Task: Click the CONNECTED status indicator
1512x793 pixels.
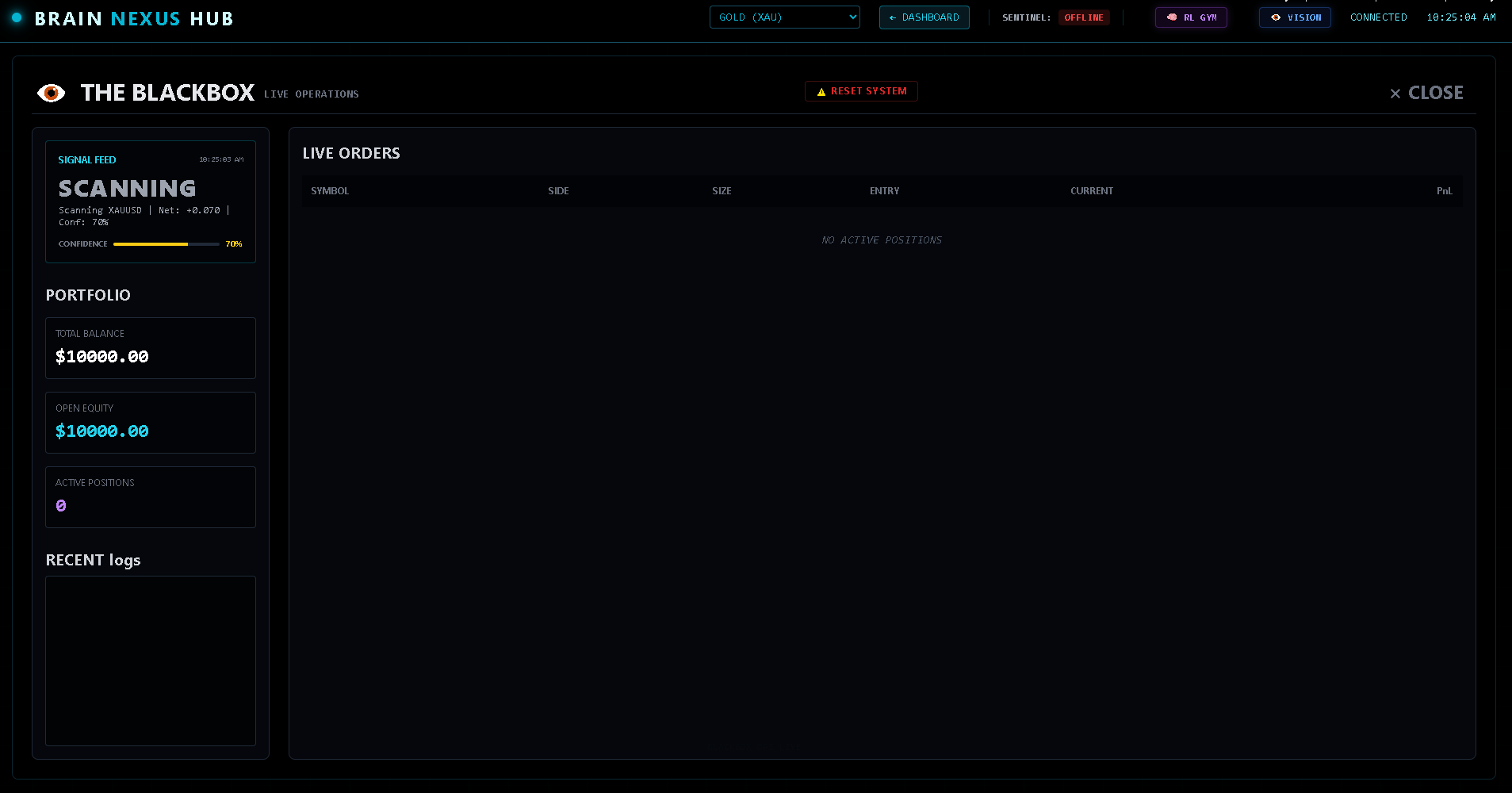Action: click(1378, 17)
